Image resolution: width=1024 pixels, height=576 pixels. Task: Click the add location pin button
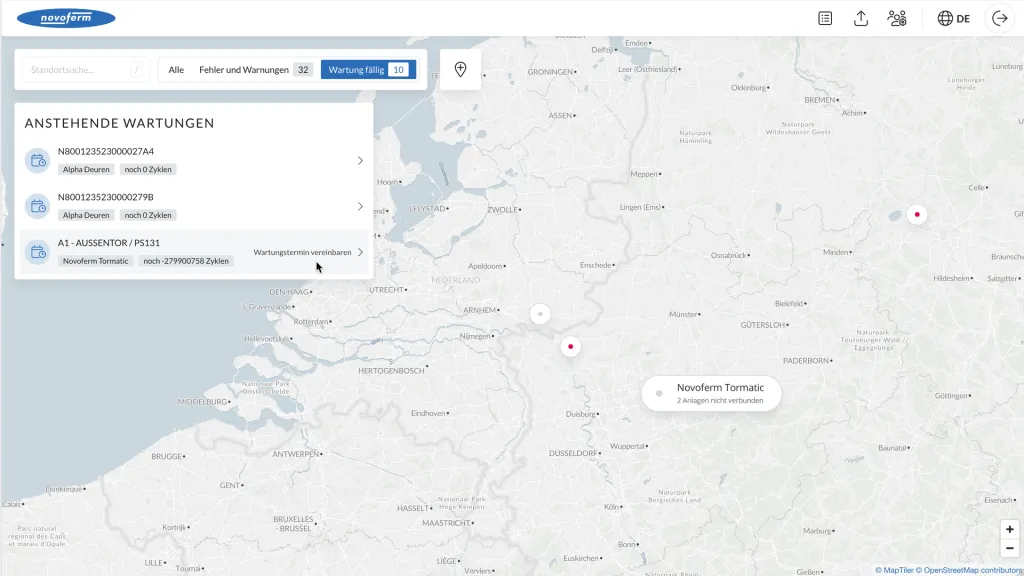[x=460, y=69]
